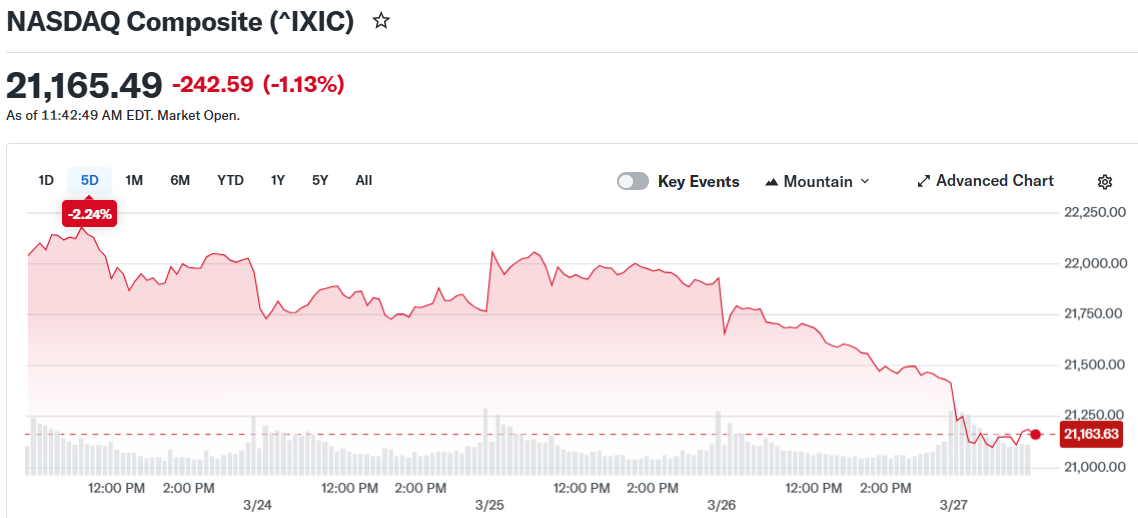Click the 3/25 date label on axis
Viewport: 1138px width, 518px height.
point(489,505)
